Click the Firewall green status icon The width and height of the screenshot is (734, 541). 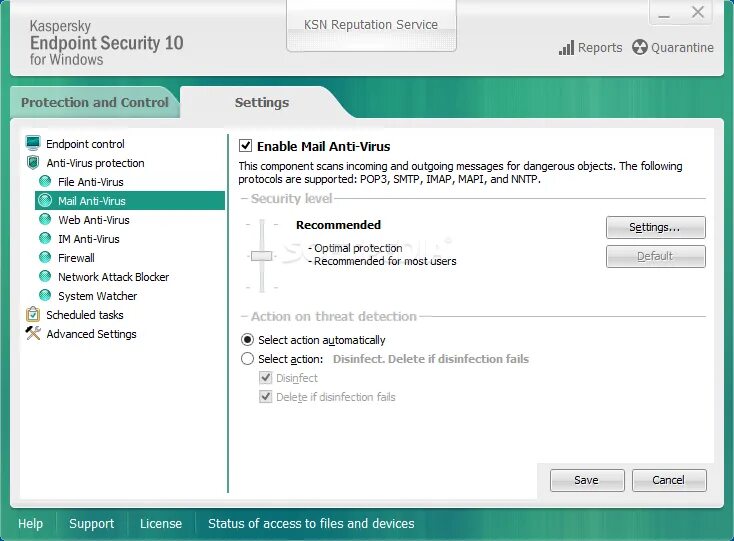tap(45, 257)
